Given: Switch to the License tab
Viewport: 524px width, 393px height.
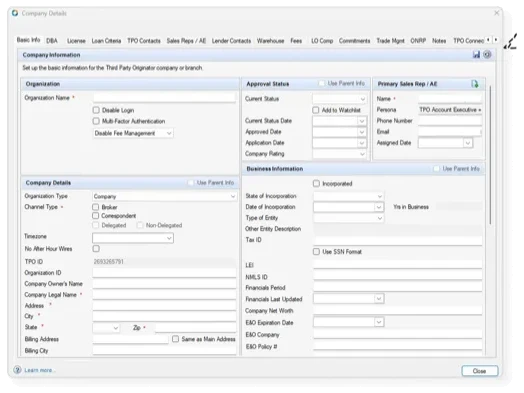Looking at the screenshot, I should click(x=76, y=41).
